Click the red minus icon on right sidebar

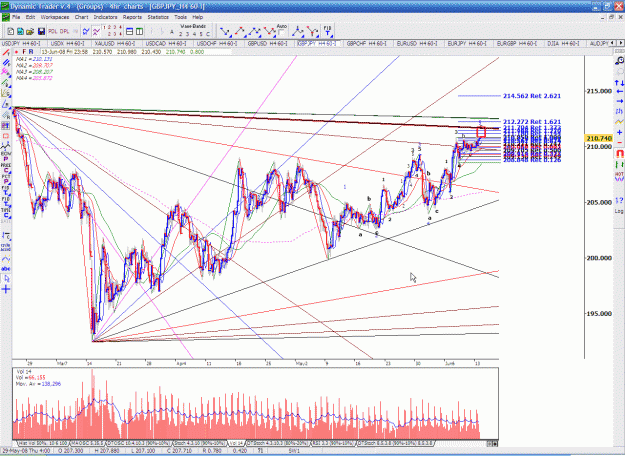(x=619, y=142)
